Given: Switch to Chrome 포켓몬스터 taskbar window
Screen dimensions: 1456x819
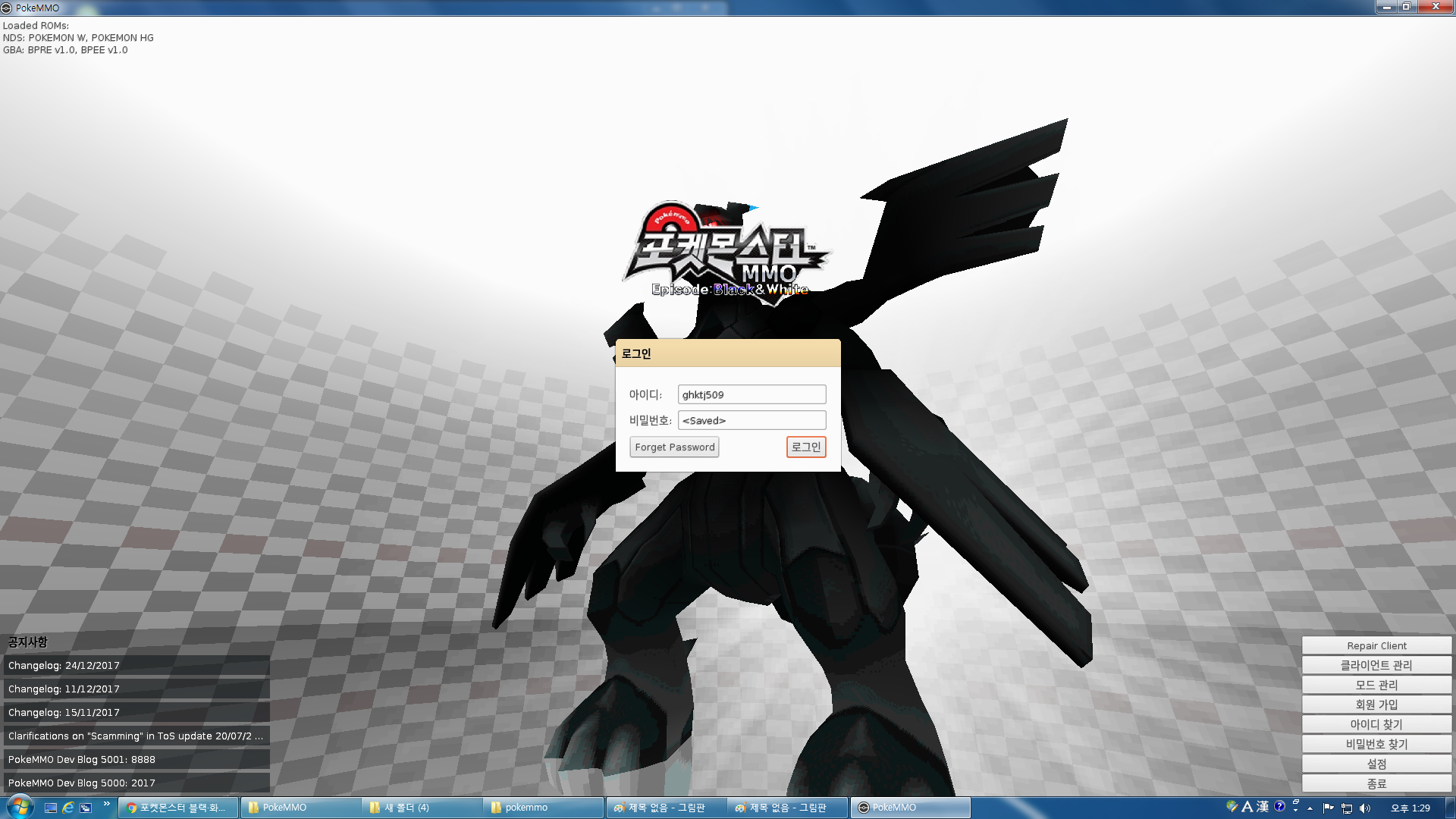Looking at the screenshot, I should coord(178,808).
